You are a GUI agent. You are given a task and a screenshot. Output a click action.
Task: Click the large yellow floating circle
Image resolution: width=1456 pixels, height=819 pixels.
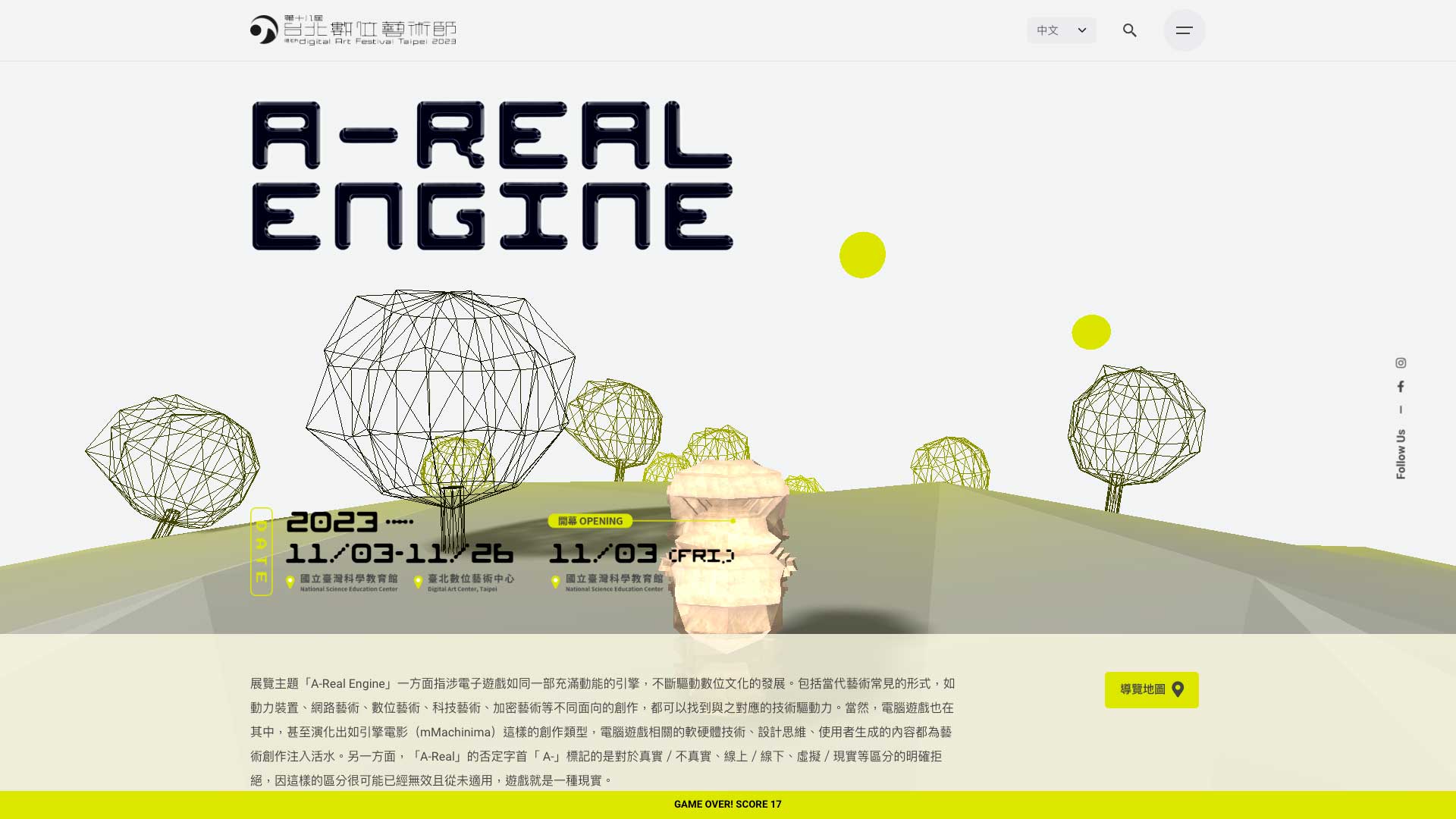point(862,255)
